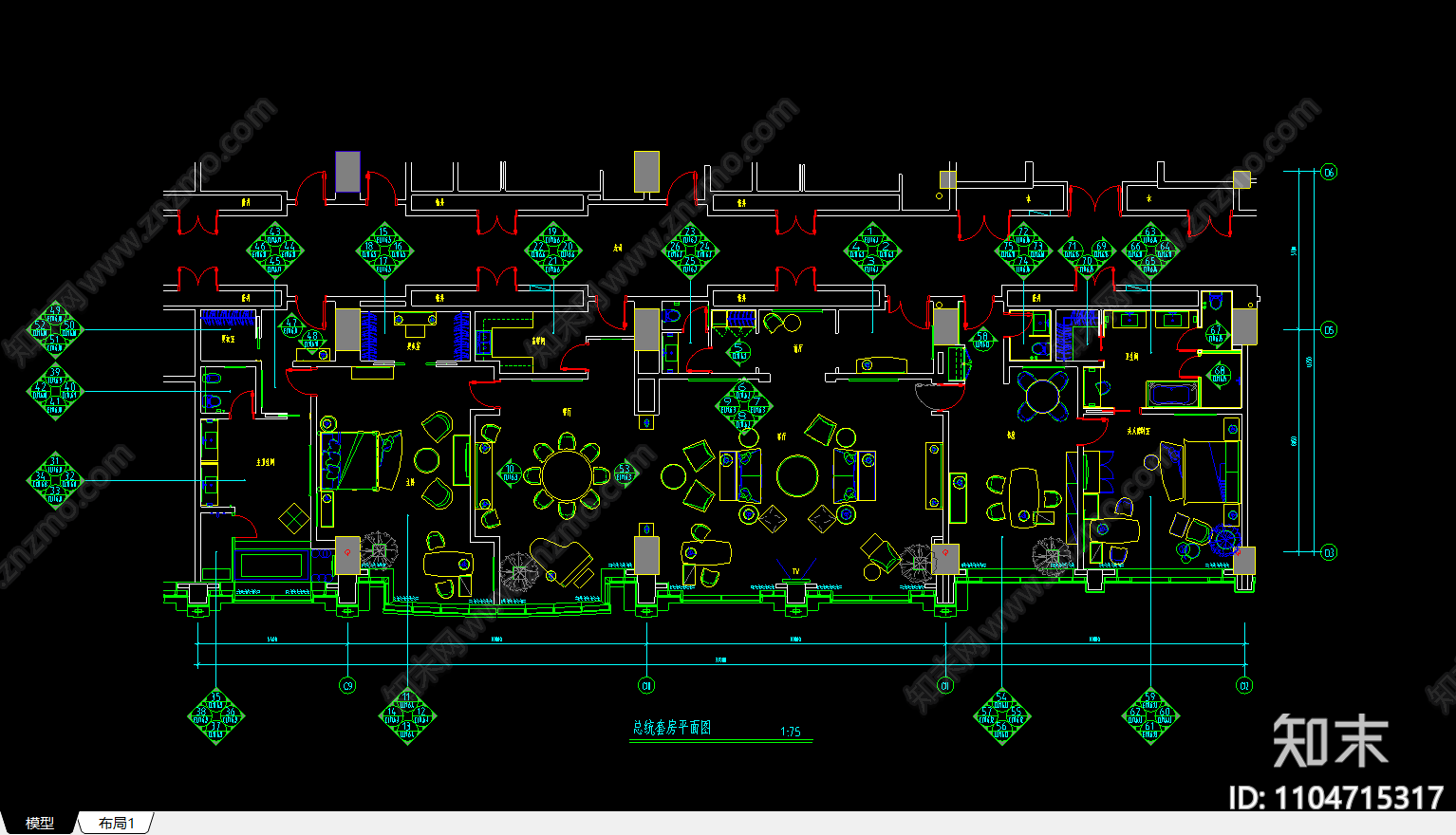Select elevation marker numbered 49 to 52
Image resolution: width=1456 pixels, height=835 pixels.
click(x=55, y=330)
